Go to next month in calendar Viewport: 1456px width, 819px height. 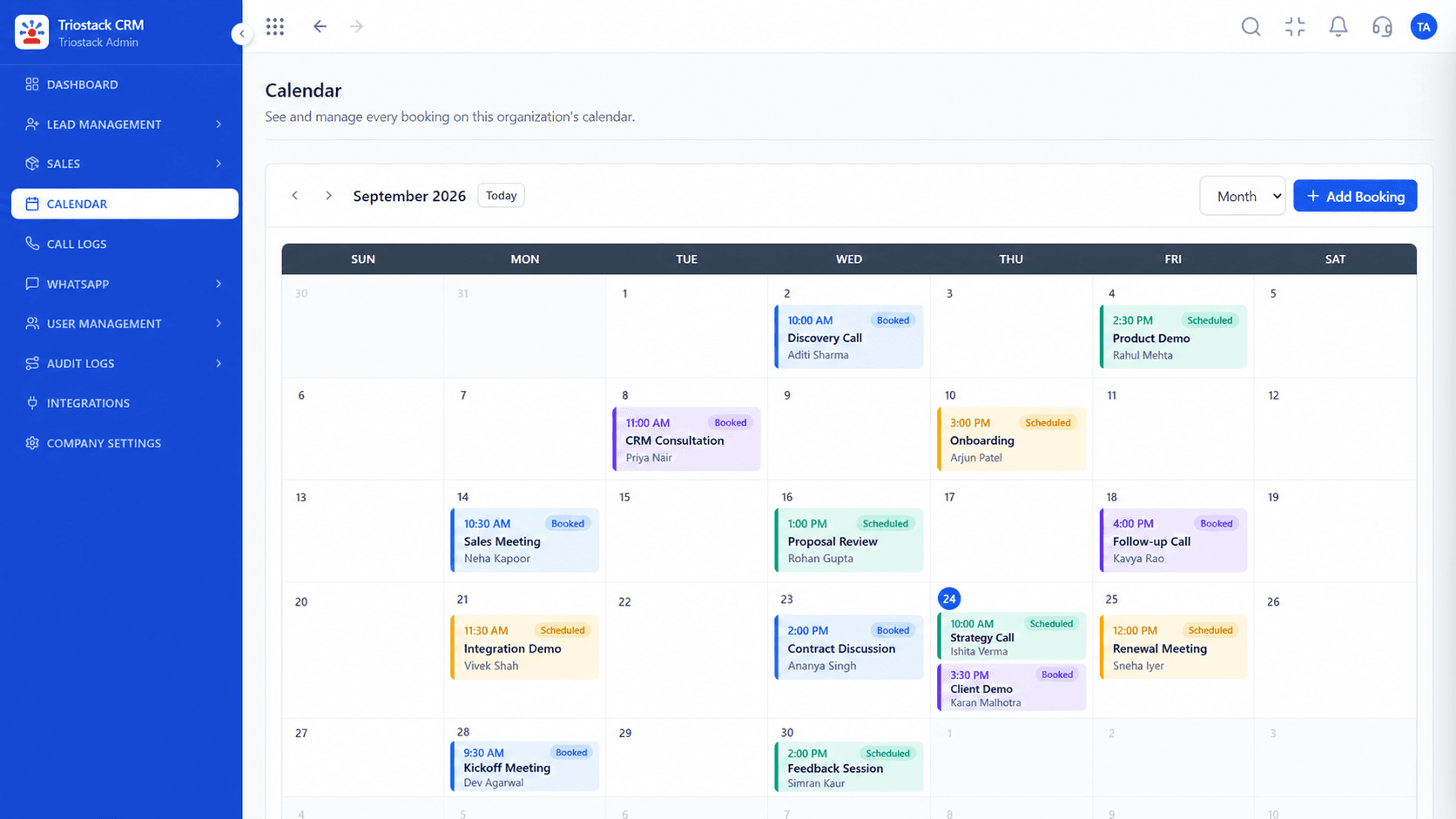click(328, 196)
